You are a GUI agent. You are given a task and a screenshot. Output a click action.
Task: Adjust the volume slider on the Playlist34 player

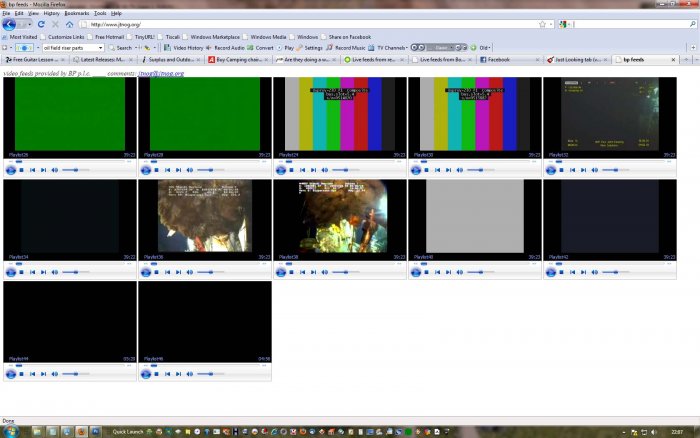pos(74,272)
